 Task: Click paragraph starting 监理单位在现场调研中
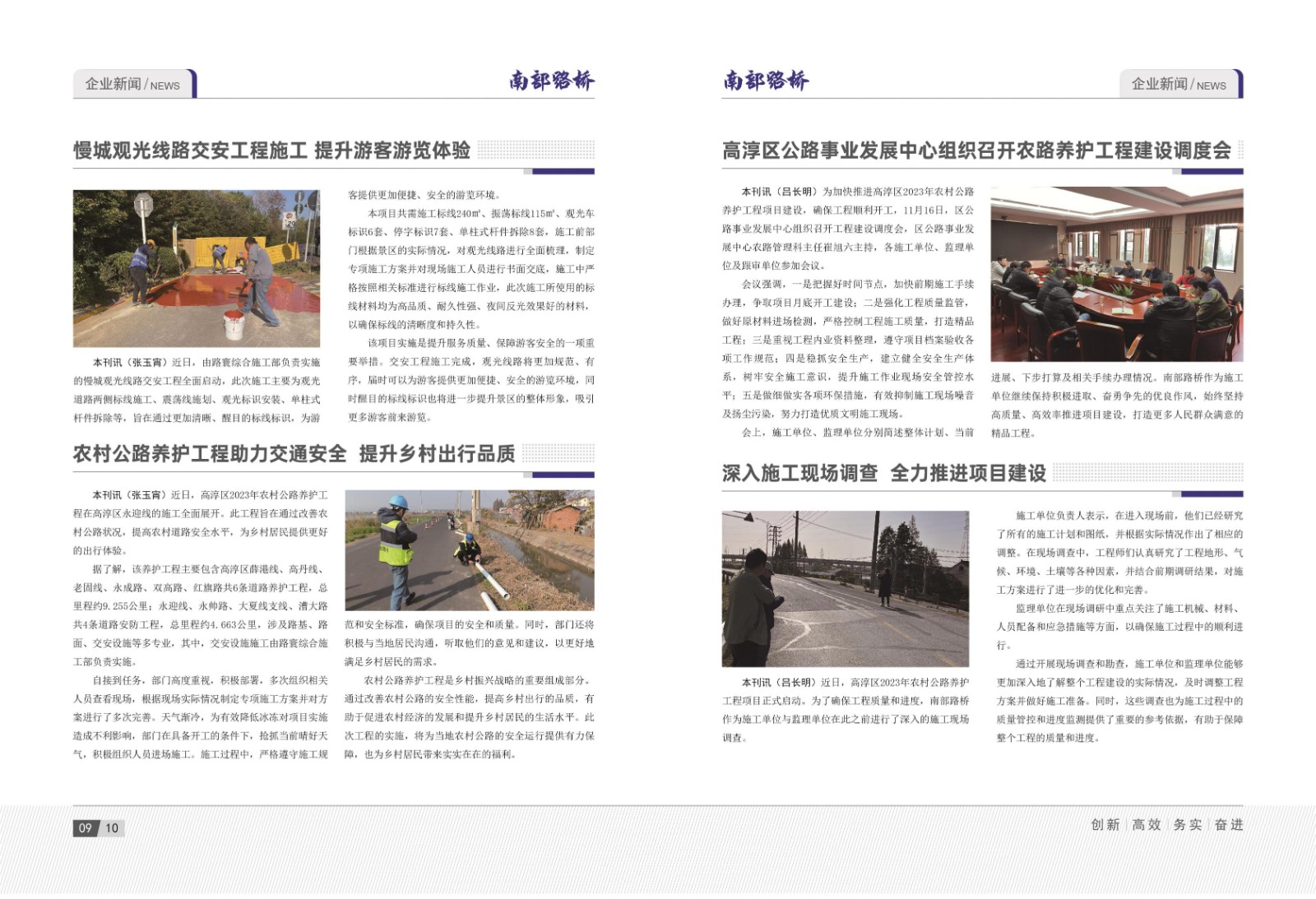pyautogui.click(x=1119, y=627)
